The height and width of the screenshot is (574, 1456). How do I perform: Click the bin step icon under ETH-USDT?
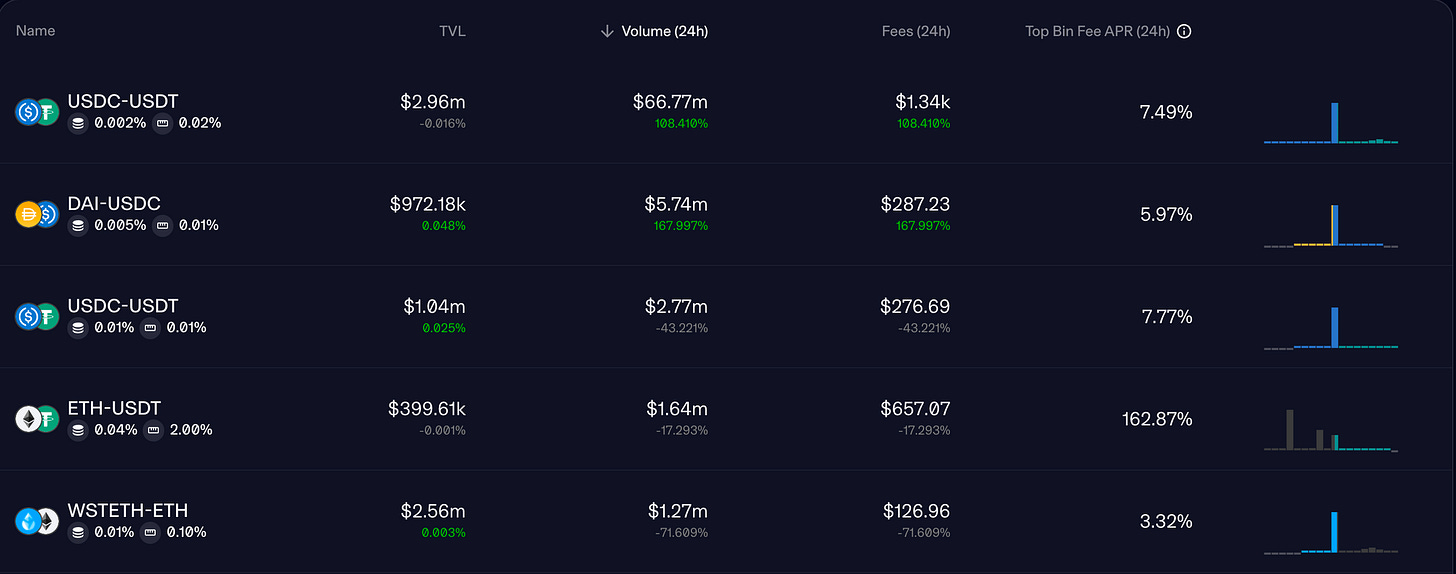(x=153, y=430)
